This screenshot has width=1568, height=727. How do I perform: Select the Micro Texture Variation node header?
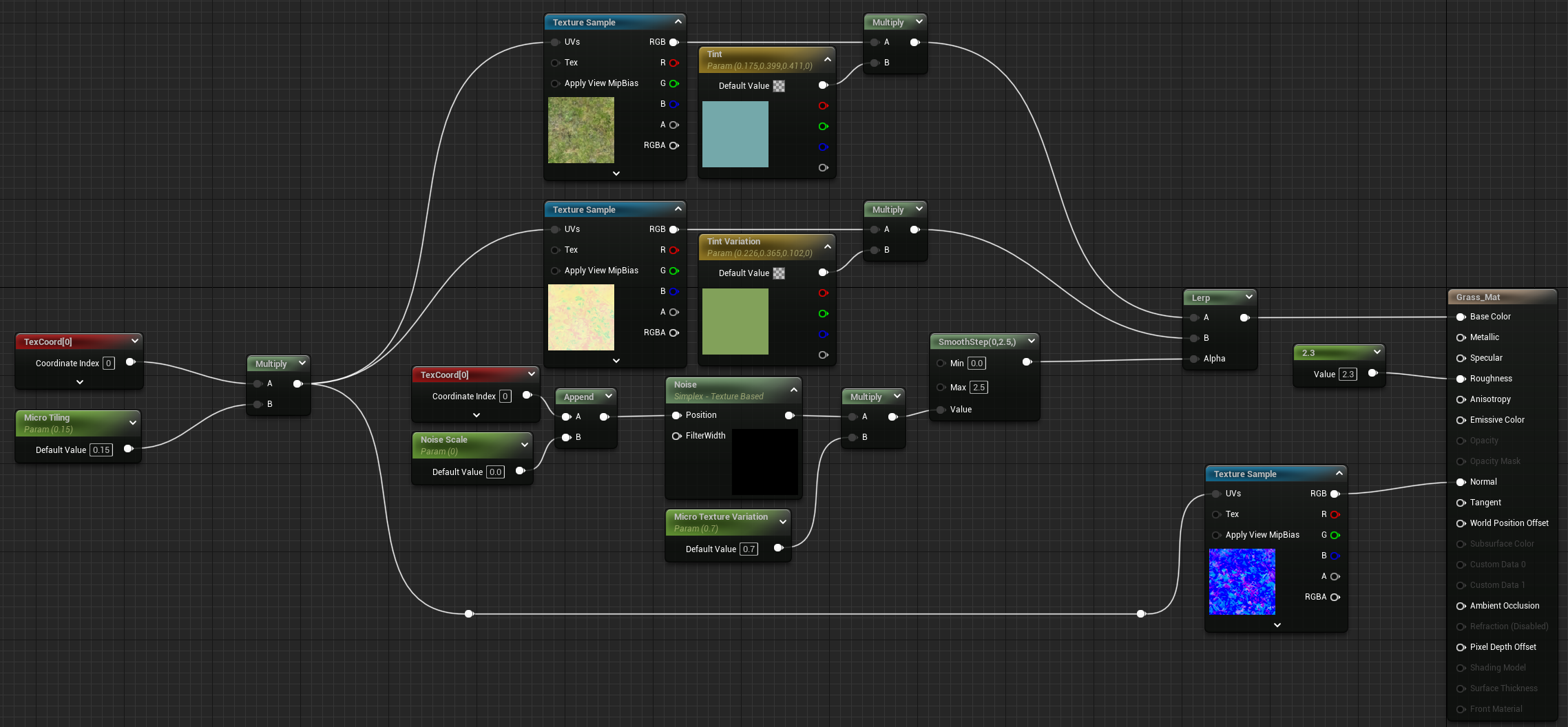coord(728,522)
